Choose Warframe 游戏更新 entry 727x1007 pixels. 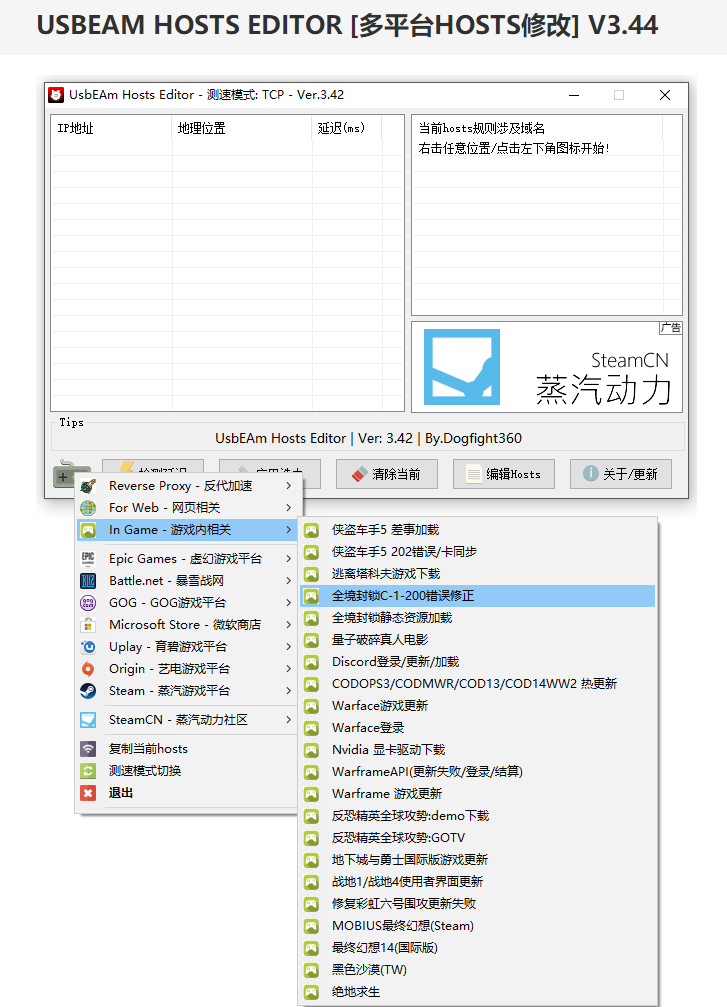click(478, 794)
